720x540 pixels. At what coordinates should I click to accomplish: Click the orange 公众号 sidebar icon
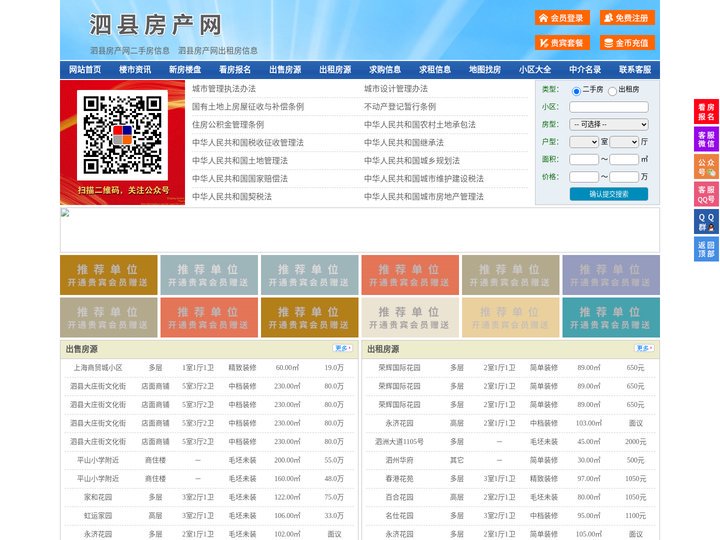click(706, 167)
